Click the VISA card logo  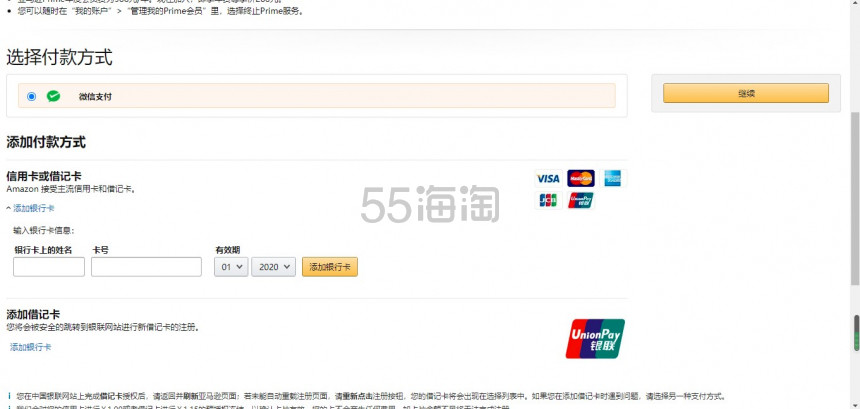(x=548, y=178)
